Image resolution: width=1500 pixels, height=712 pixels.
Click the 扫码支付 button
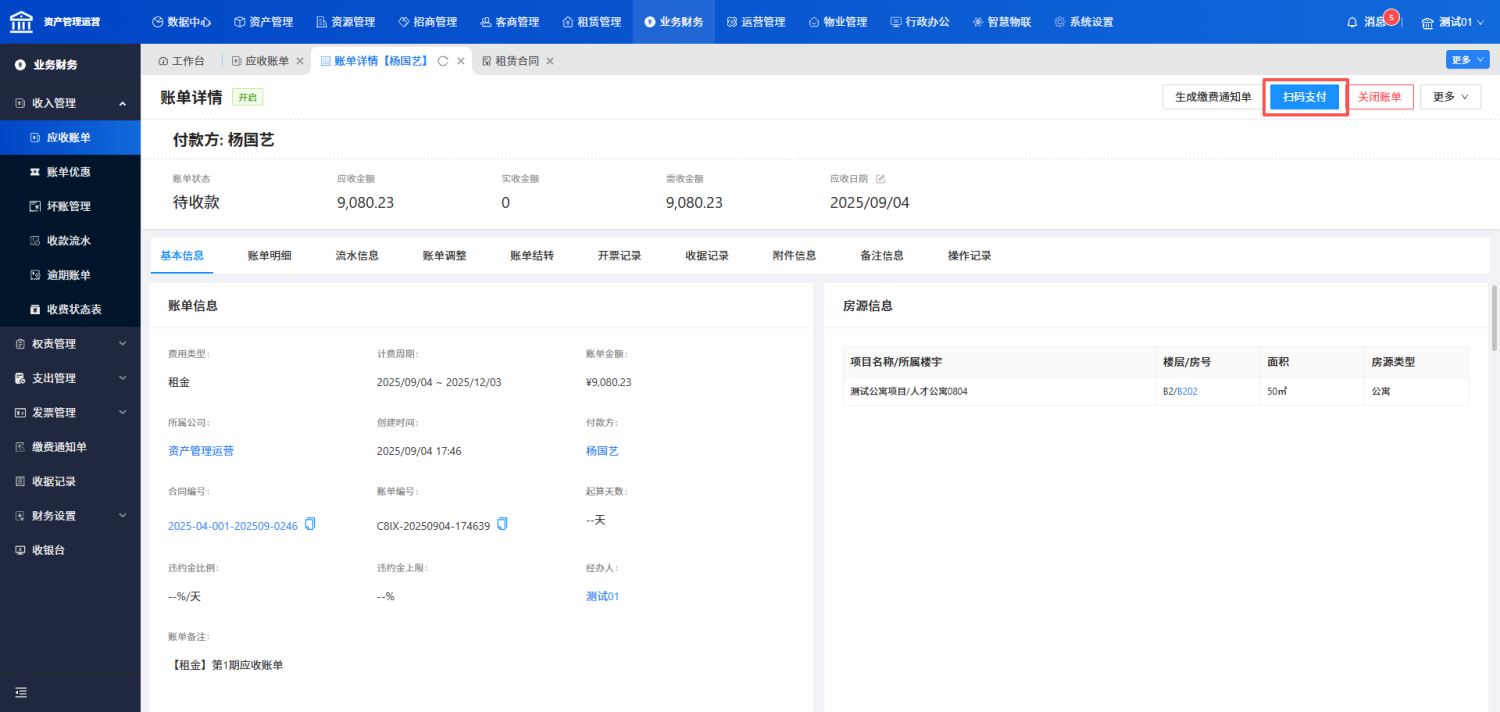(1305, 97)
